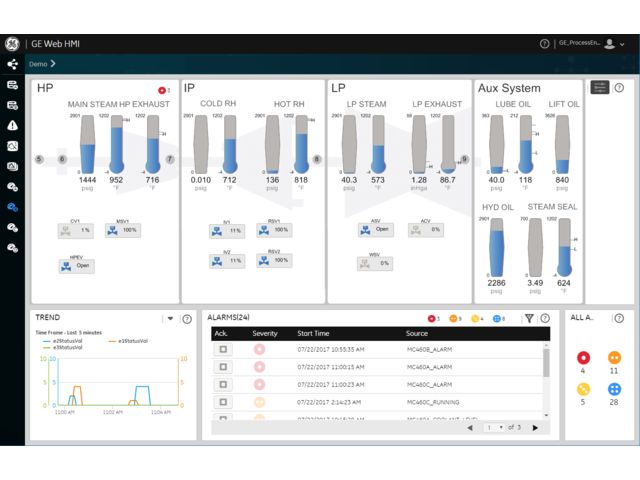The image size is (640, 480).
Task: Open help icon in top header bar
Action: click(x=545, y=44)
